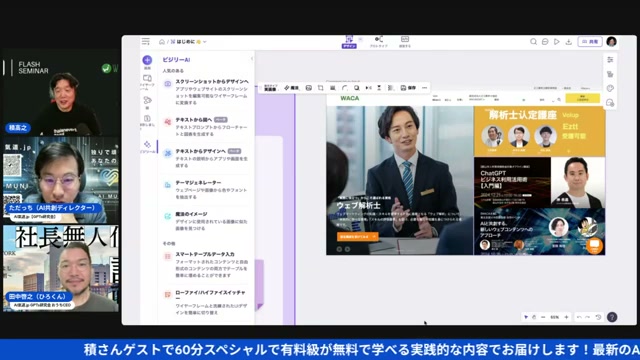Open the properties sliders icon on right rail

(610, 60)
